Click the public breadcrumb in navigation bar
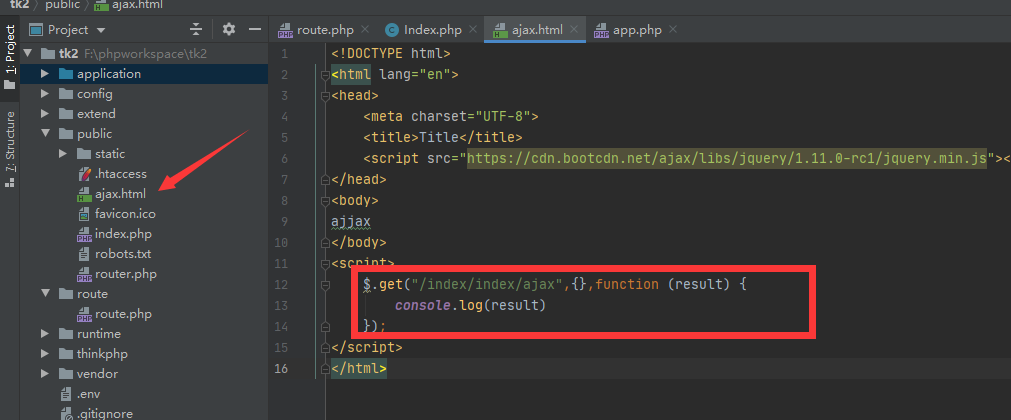This screenshot has width=1011, height=420. pyautogui.click(x=63, y=5)
